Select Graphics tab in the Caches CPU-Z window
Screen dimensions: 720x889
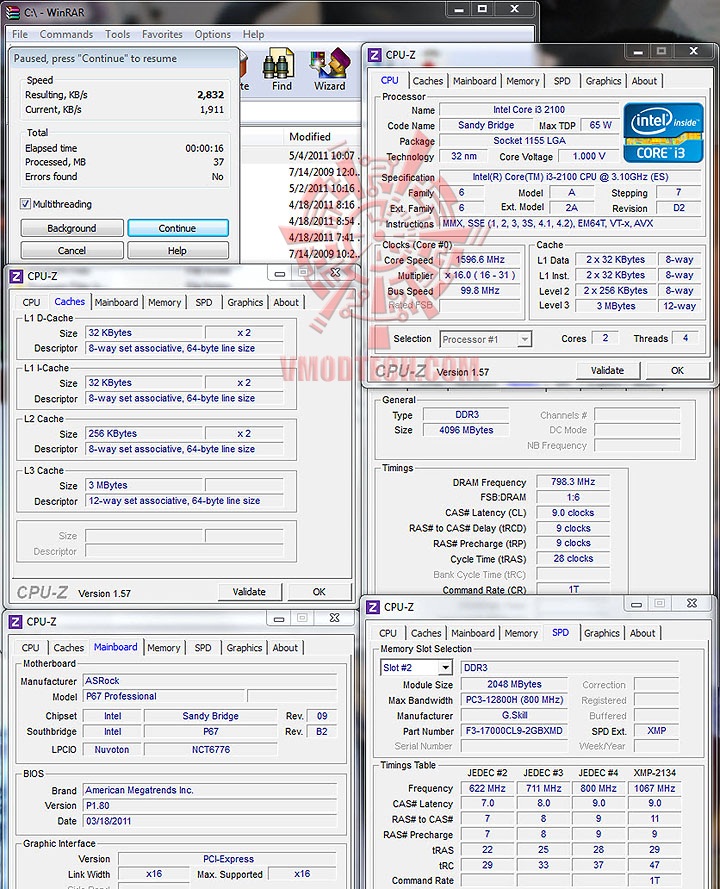click(x=245, y=302)
